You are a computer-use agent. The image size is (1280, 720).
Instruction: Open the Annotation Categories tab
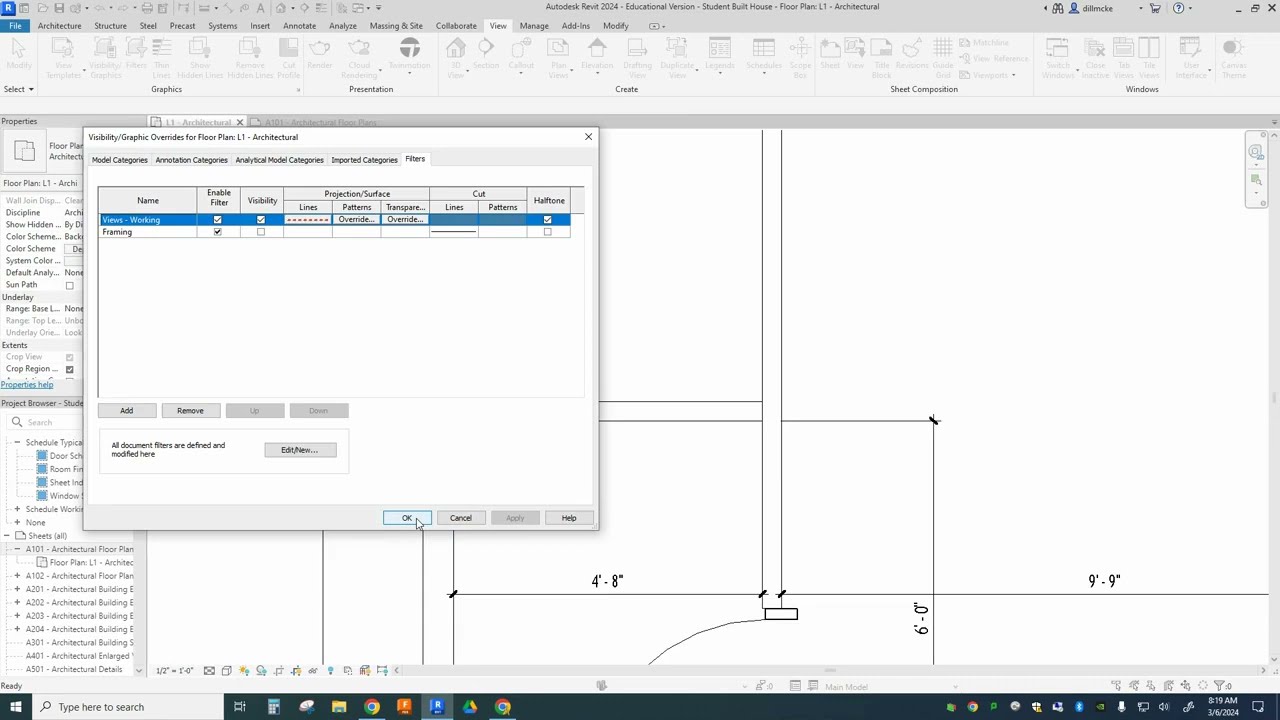[191, 160]
